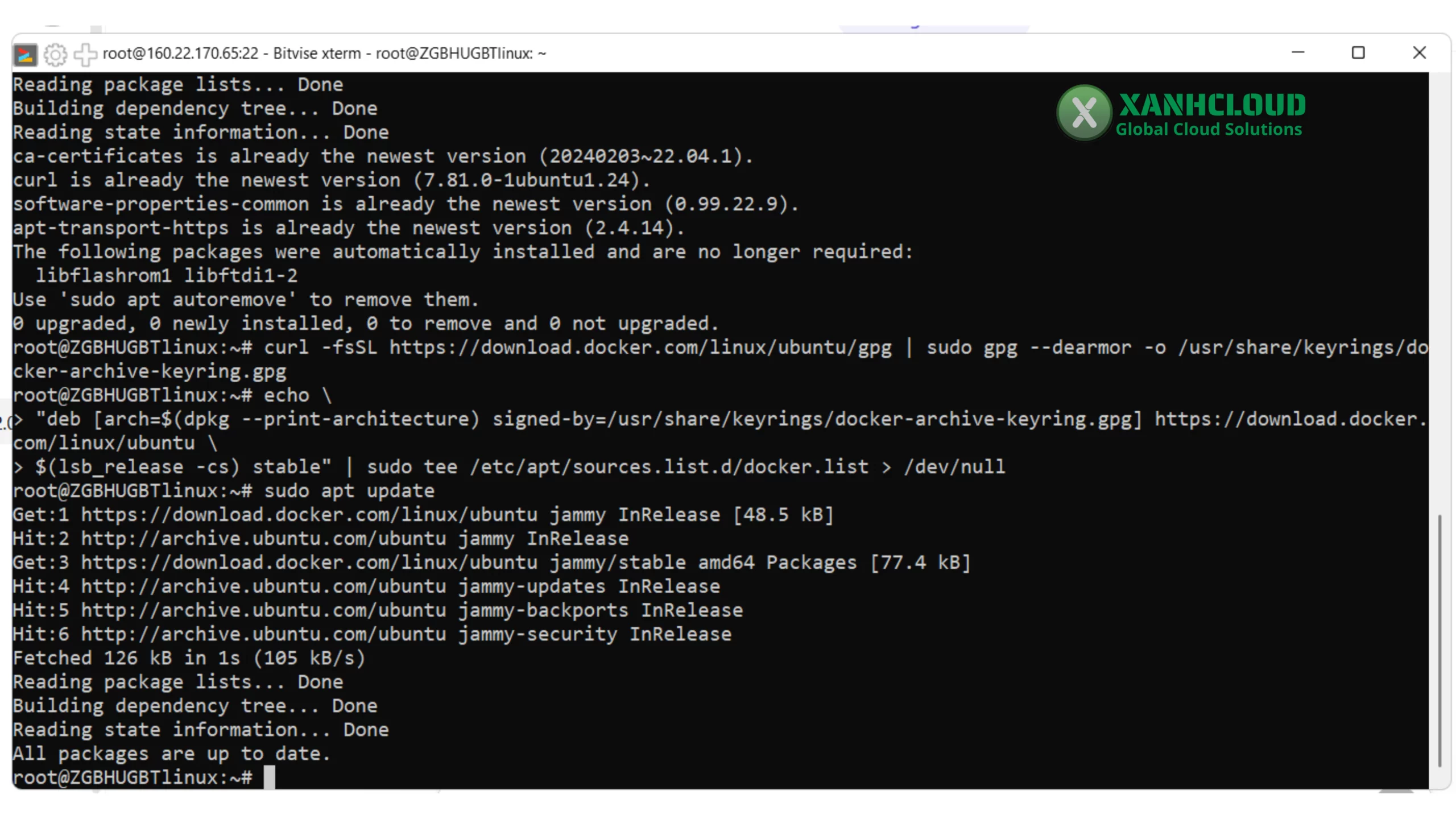Click the Bitvise xterm application icon
The width and height of the screenshot is (1456, 819).
click(x=25, y=54)
